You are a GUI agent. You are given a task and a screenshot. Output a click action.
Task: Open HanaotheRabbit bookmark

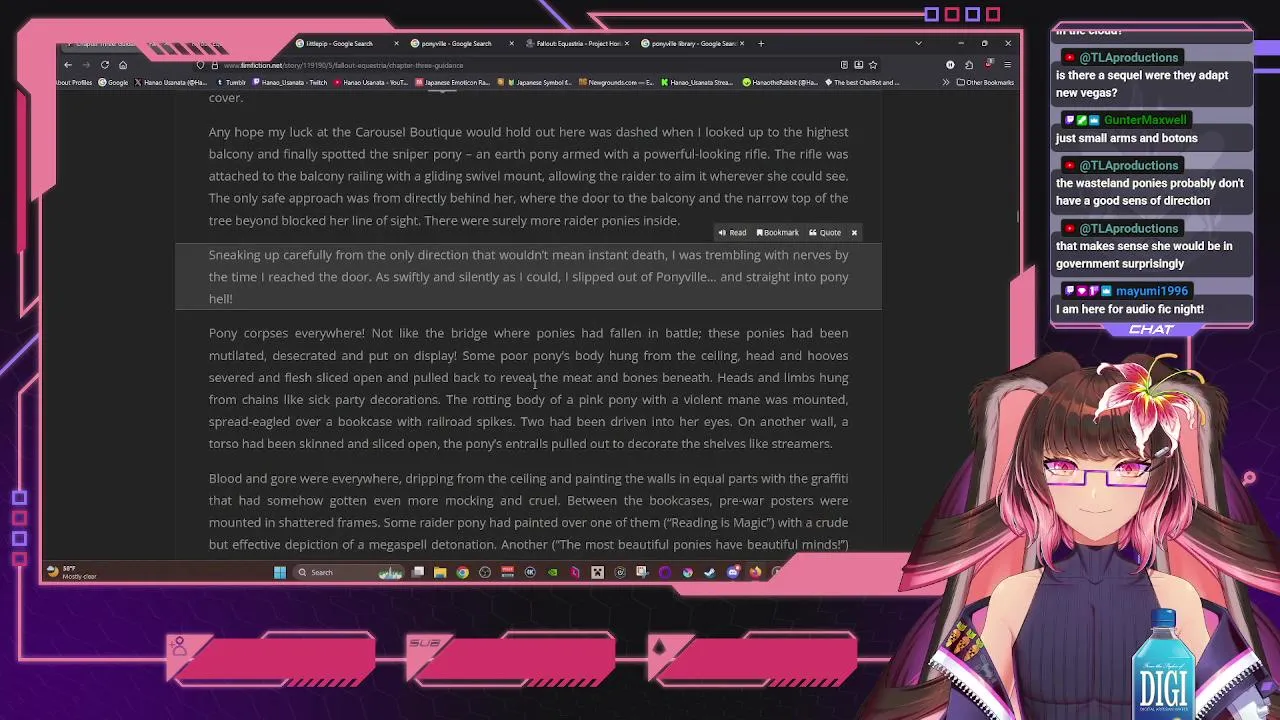[x=780, y=82]
